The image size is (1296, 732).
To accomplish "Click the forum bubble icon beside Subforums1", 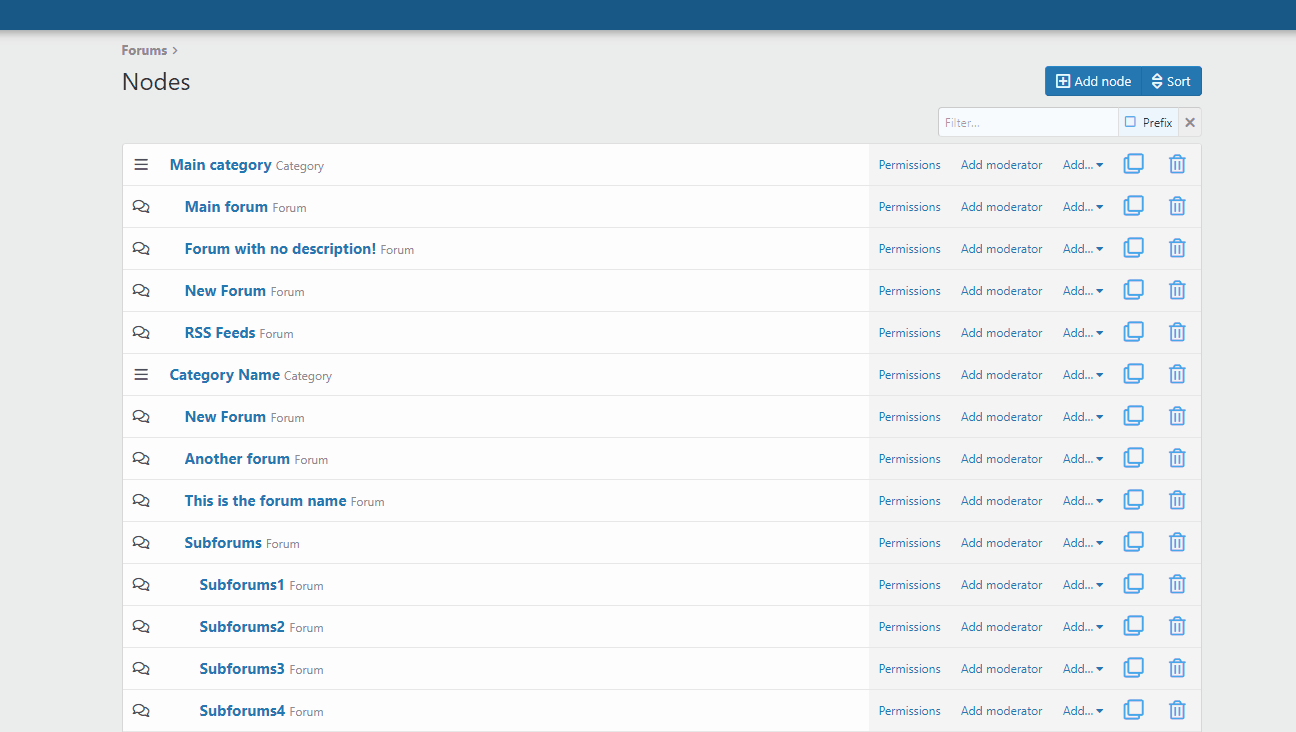I will pyautogui.click(x=141, y=585).
